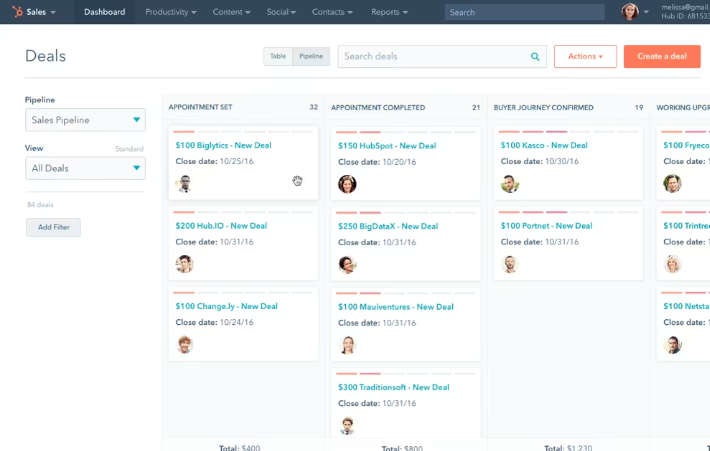Click owner avatar on Netsta deal card
Viewport: 710px width, 451px height.
coord(672,345)
